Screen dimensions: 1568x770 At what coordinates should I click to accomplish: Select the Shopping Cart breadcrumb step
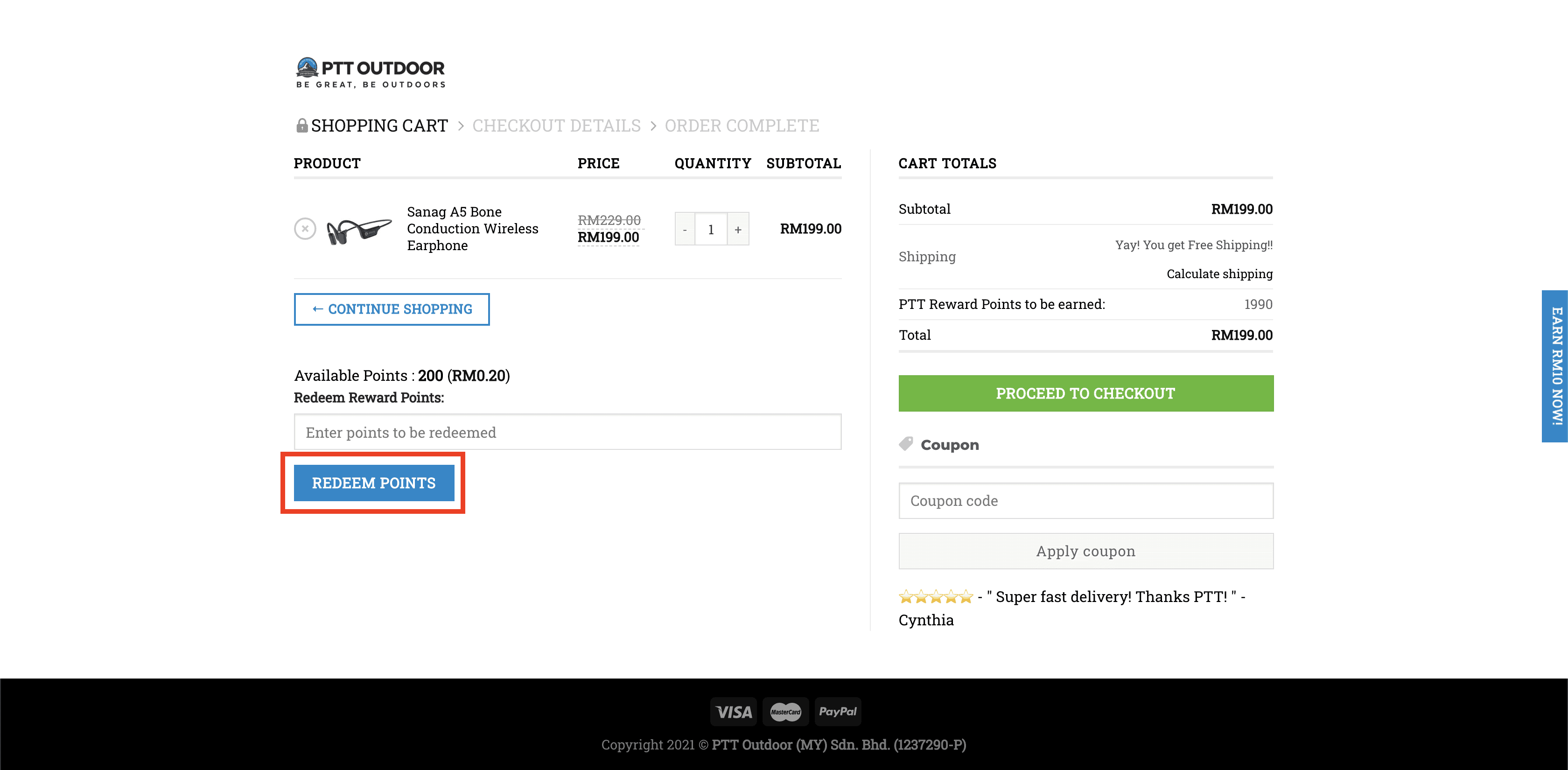coord(379,126)
